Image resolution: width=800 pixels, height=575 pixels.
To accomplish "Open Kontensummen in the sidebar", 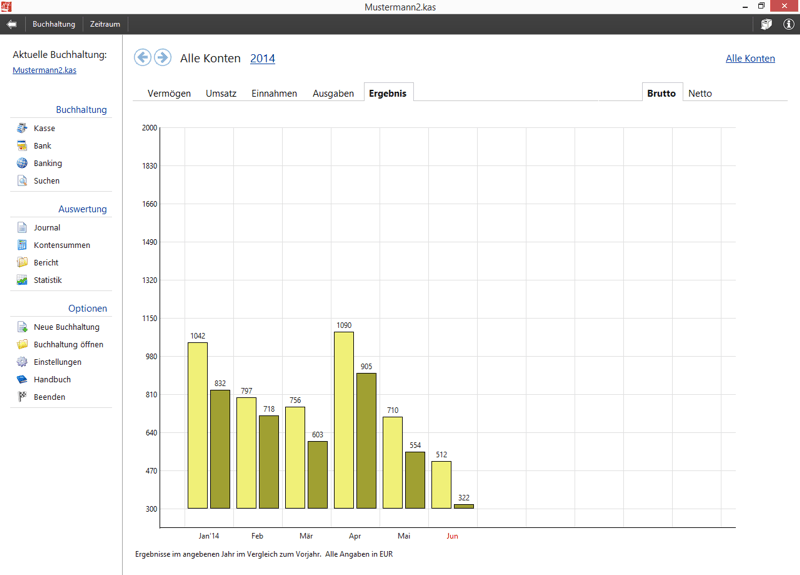I will coord(62,245).
